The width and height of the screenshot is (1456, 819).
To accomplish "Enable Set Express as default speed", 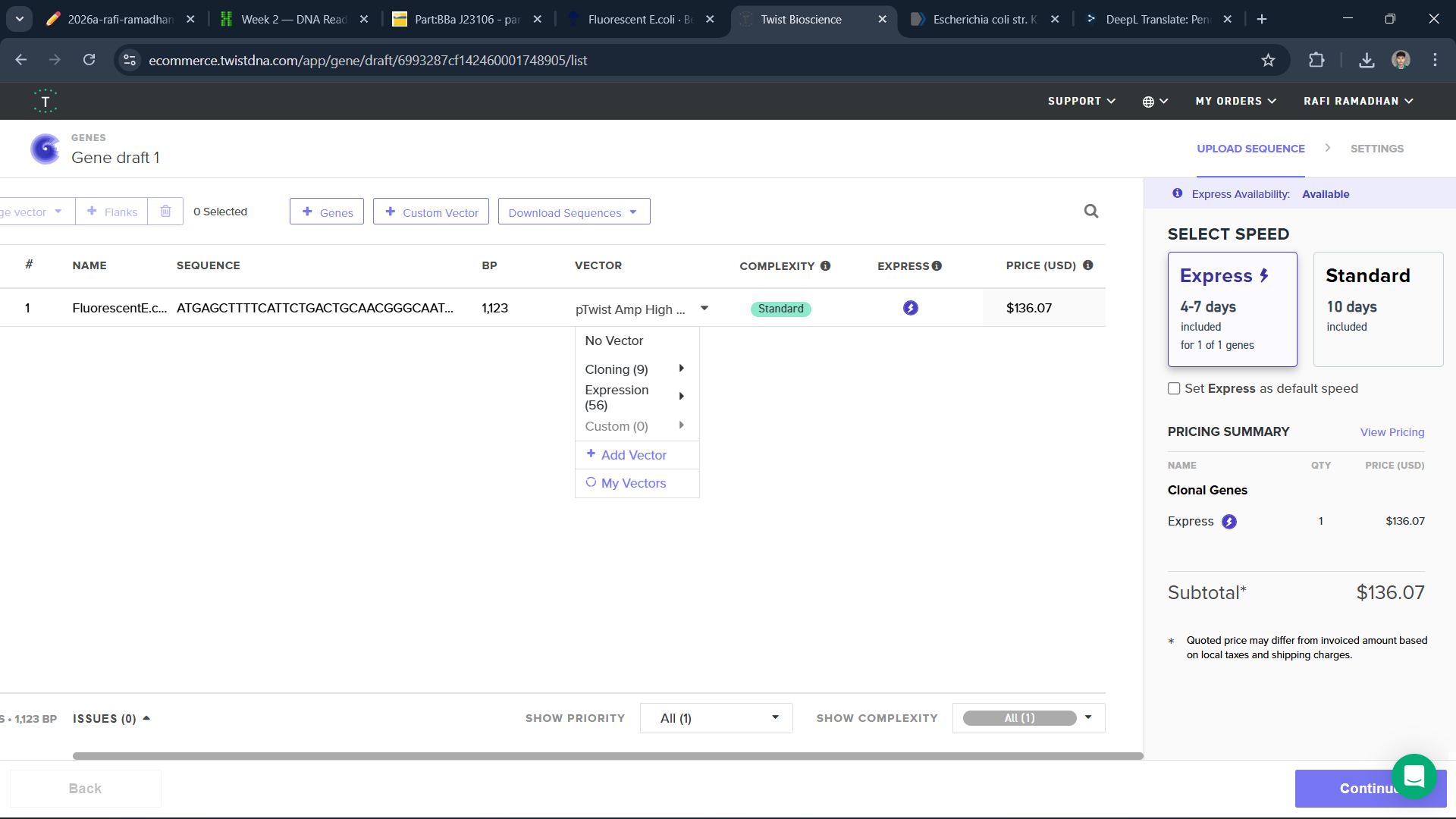I will pyautogui.click(x=1174, y=389).
